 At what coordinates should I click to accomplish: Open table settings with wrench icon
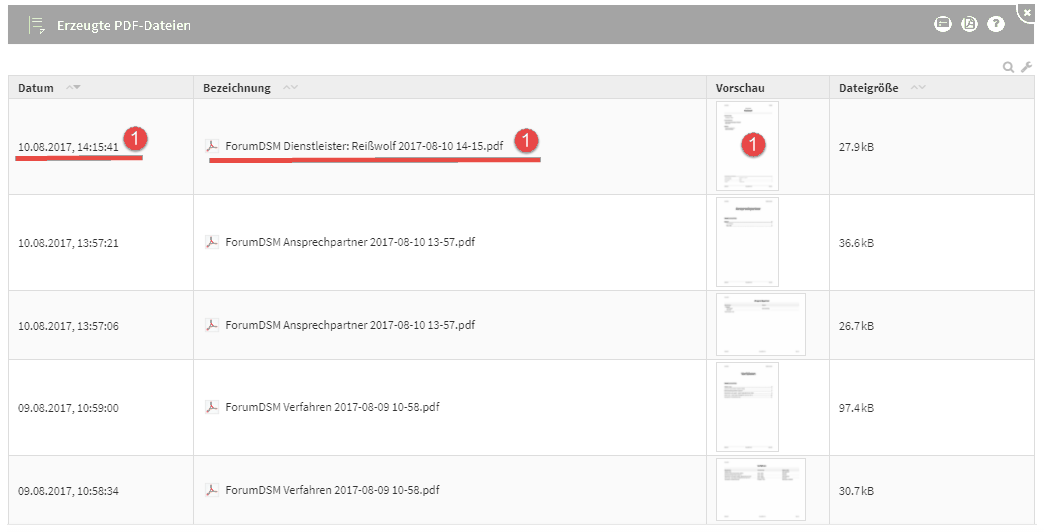pos(1026,67)
